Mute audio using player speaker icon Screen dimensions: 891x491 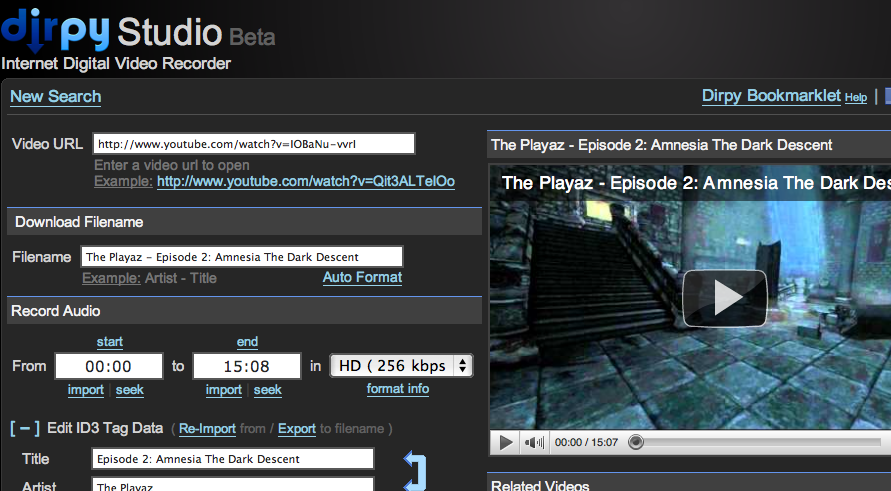click(x=534, y=442)
